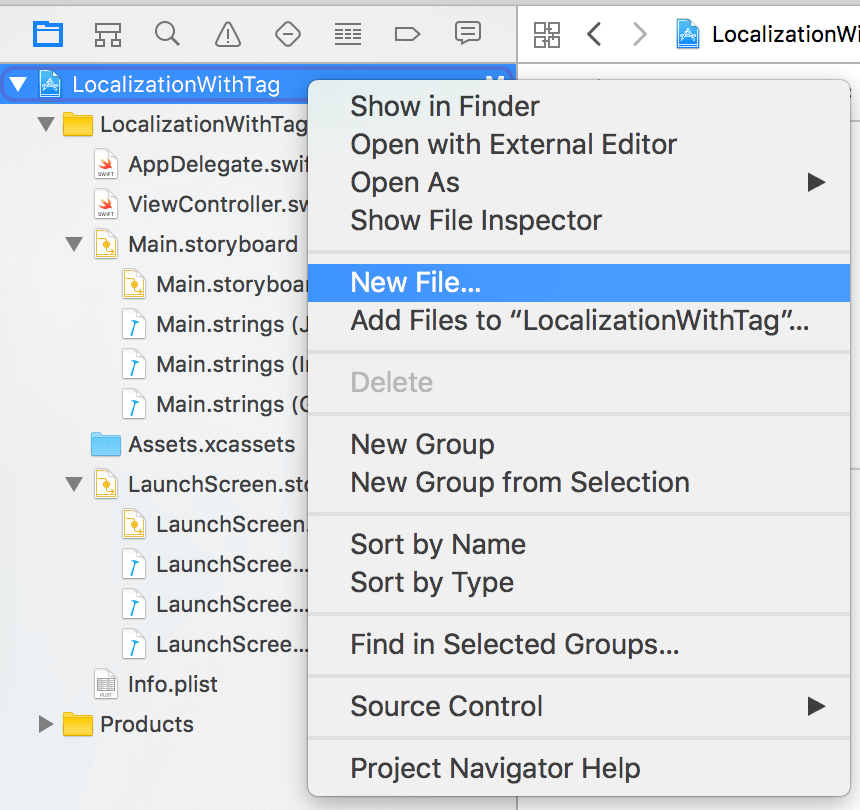This screenshot has width=860, height=810.
Task: Click the related items grid icon
Action: click(547, 35)
